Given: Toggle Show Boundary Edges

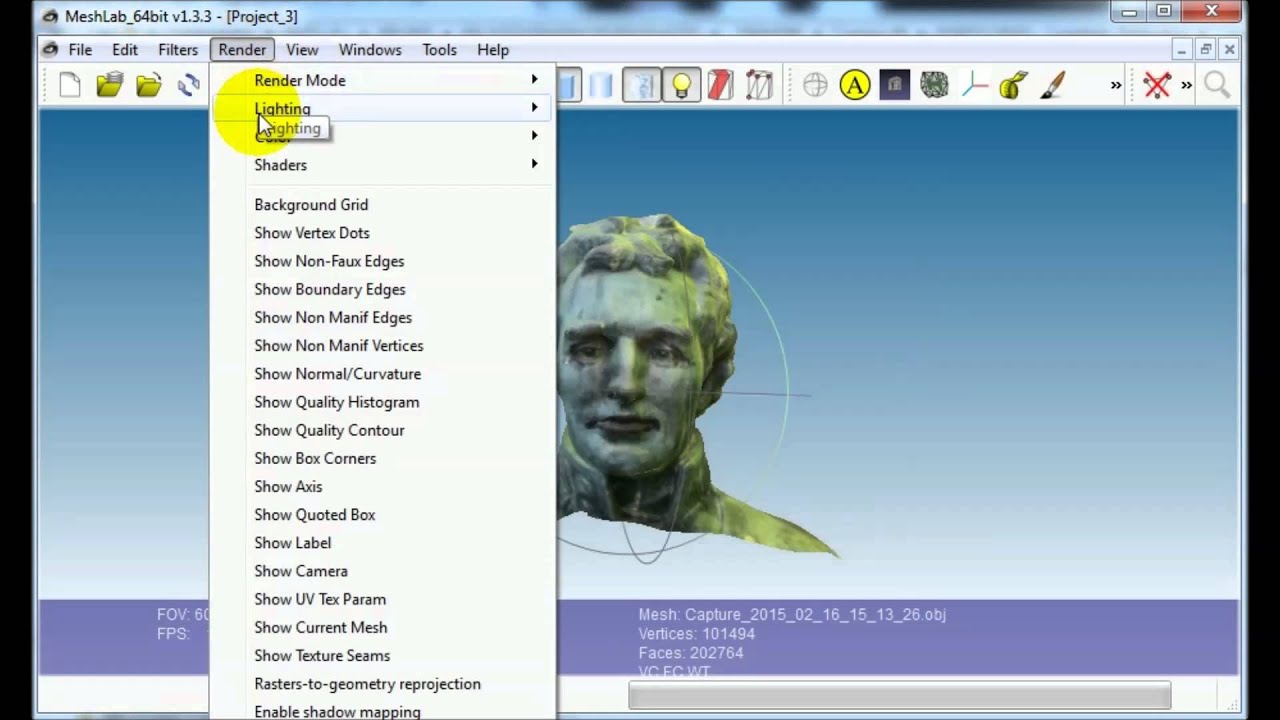Looking at the screenshot, I should tap(382, 289).
